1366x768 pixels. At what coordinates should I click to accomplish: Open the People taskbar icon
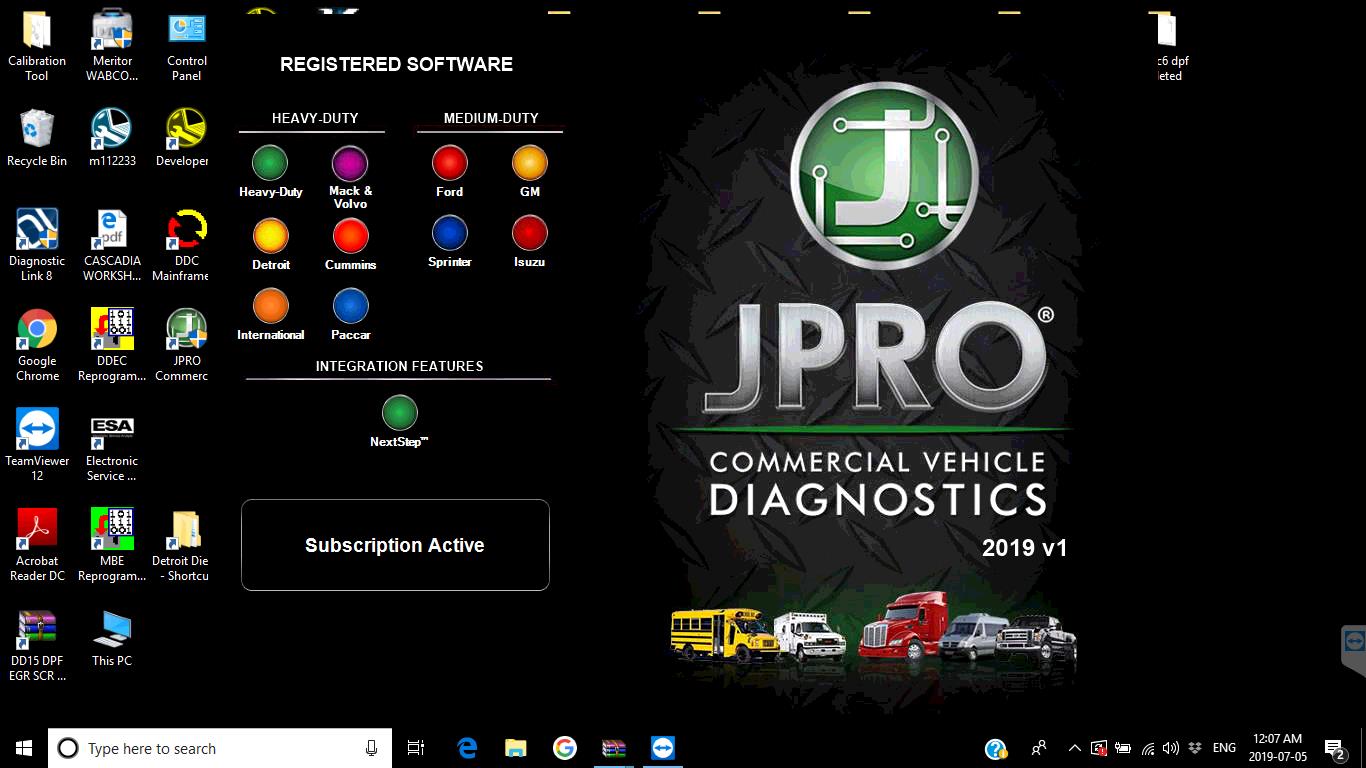tap(1040, 748)
